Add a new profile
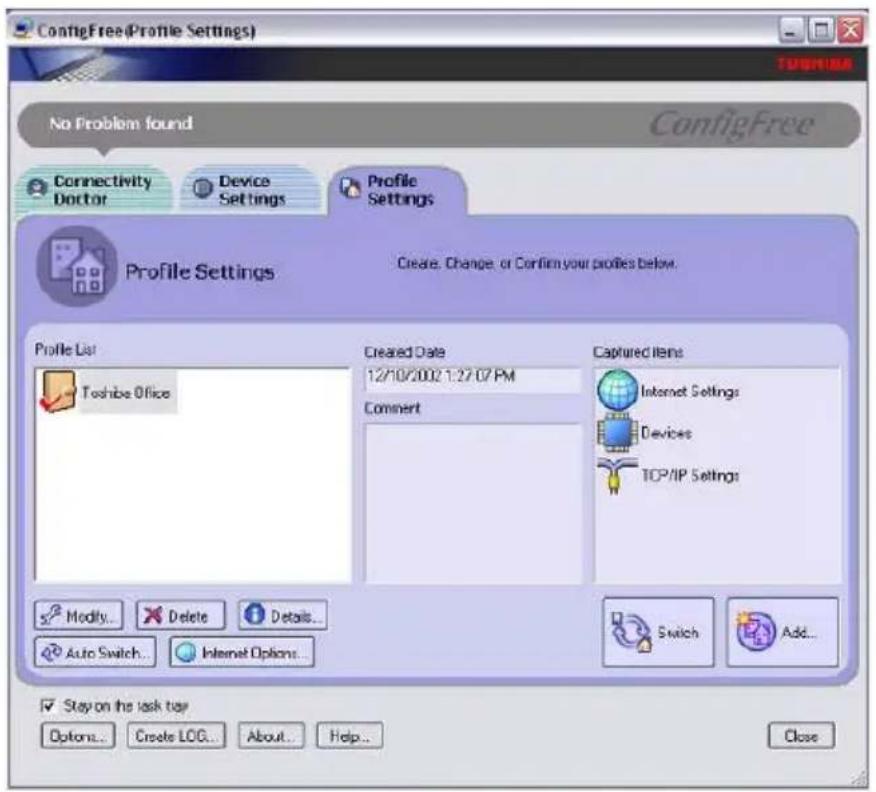This screenshot has height=792, width=876. point(782,632)
